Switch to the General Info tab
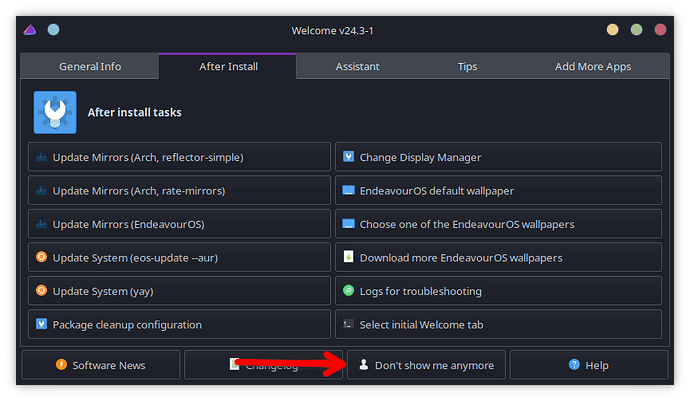 tap(90, 66)
